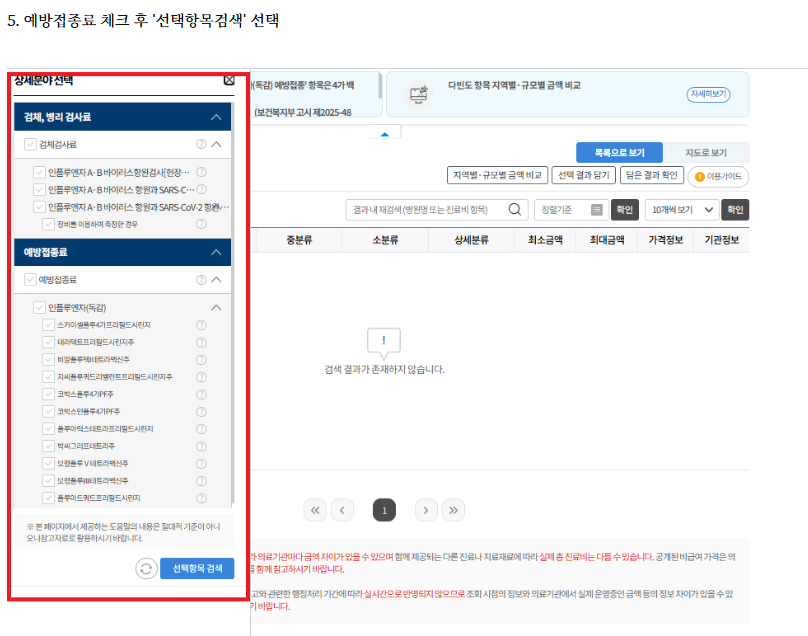The image size is (808, 636).
Task: Open the 10개씩 보기 dropdown
Action: pos(681,210)
